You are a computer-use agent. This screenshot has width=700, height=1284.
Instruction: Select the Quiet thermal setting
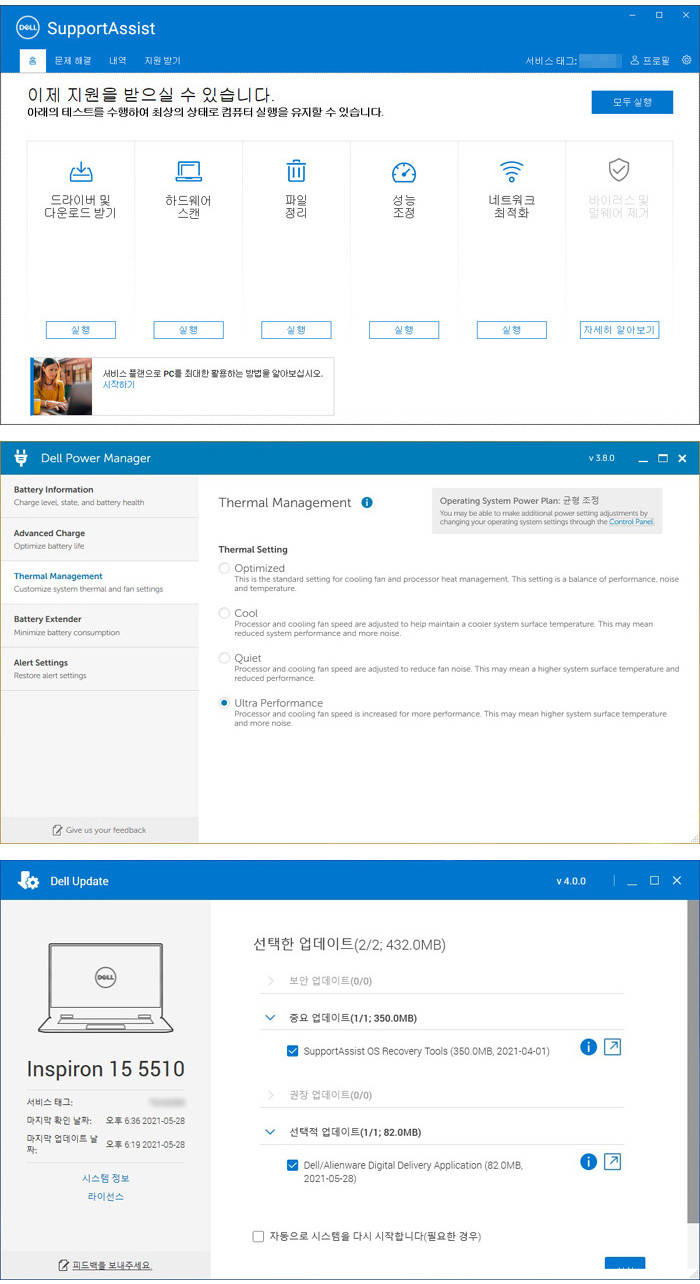click(224, 658)
